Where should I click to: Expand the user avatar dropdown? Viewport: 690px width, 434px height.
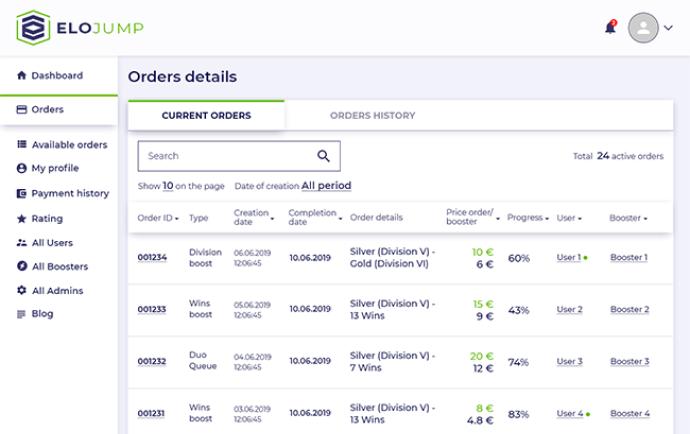click(668, 28)
